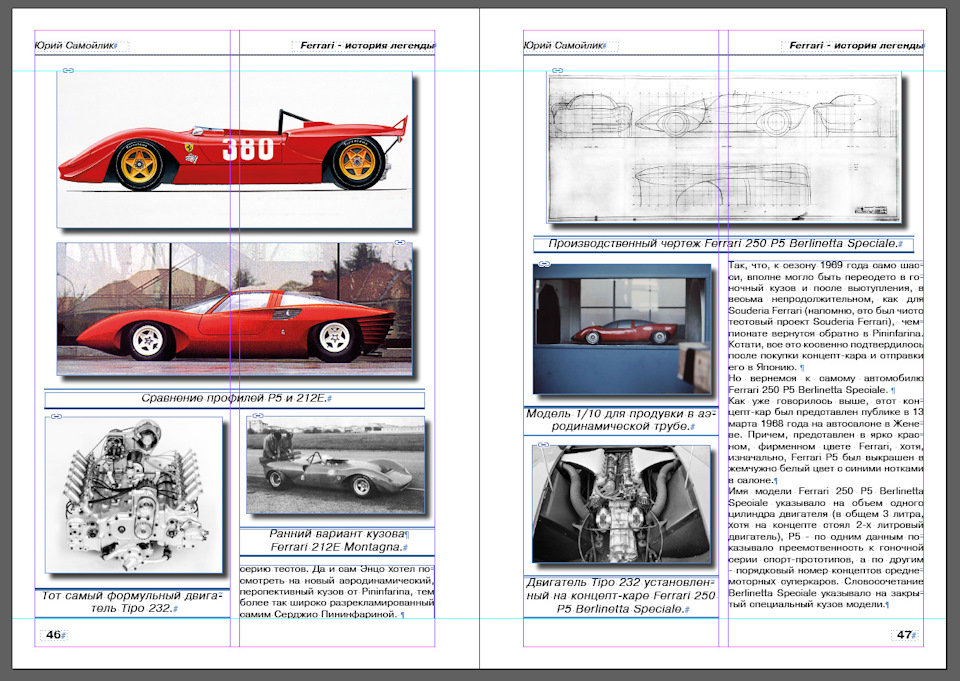Select the engine bay photo on page 47

point(621,504)
